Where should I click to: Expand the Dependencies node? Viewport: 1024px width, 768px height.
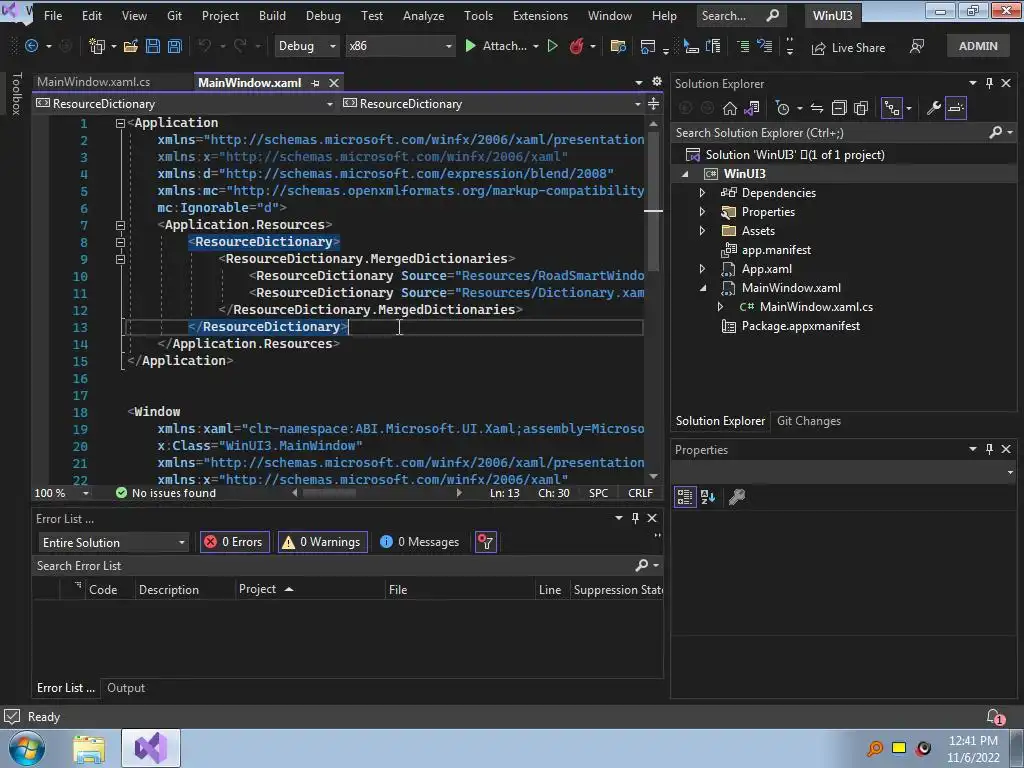(702, 193)
